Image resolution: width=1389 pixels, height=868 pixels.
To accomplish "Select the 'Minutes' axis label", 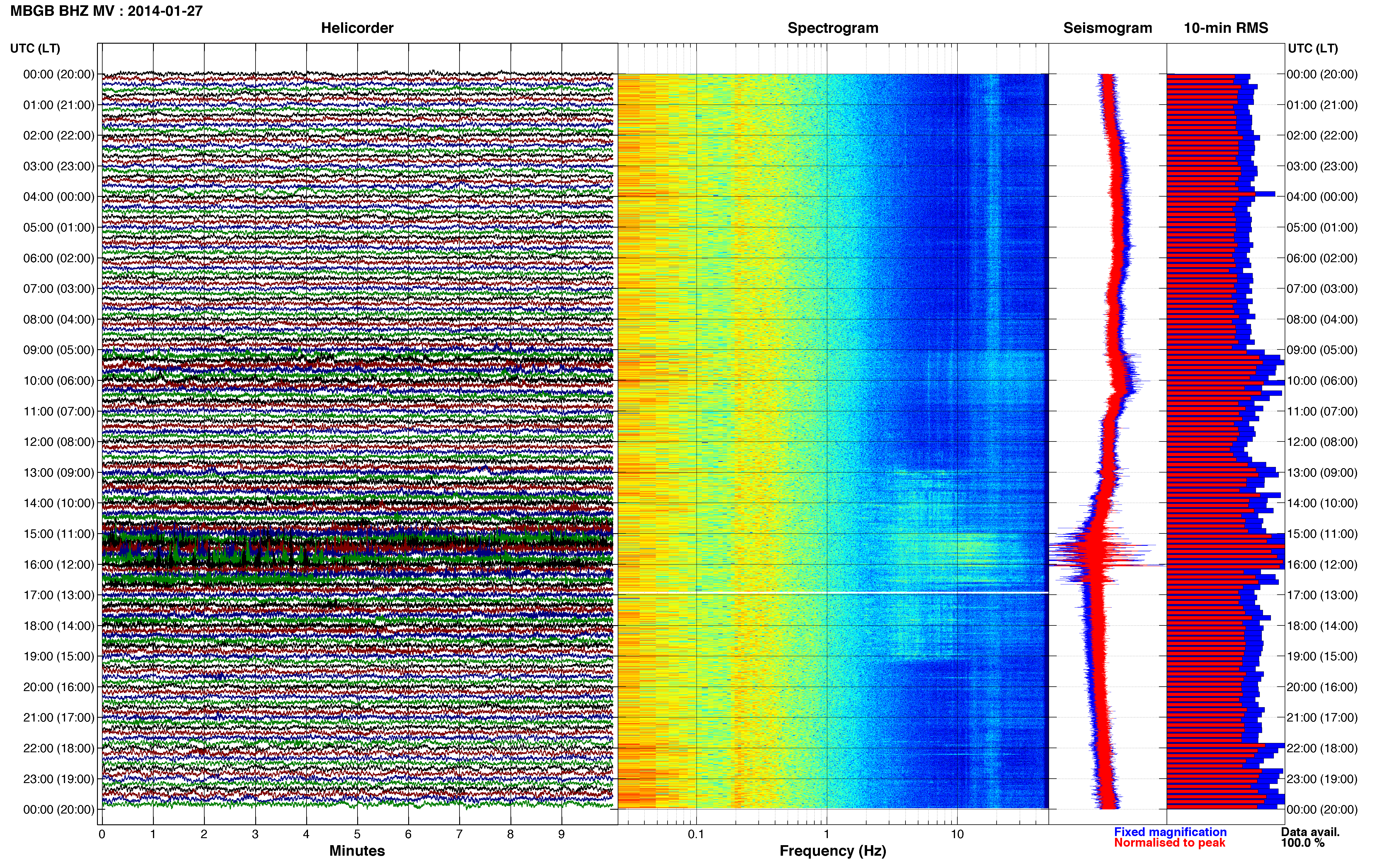I will click(357, 851).
